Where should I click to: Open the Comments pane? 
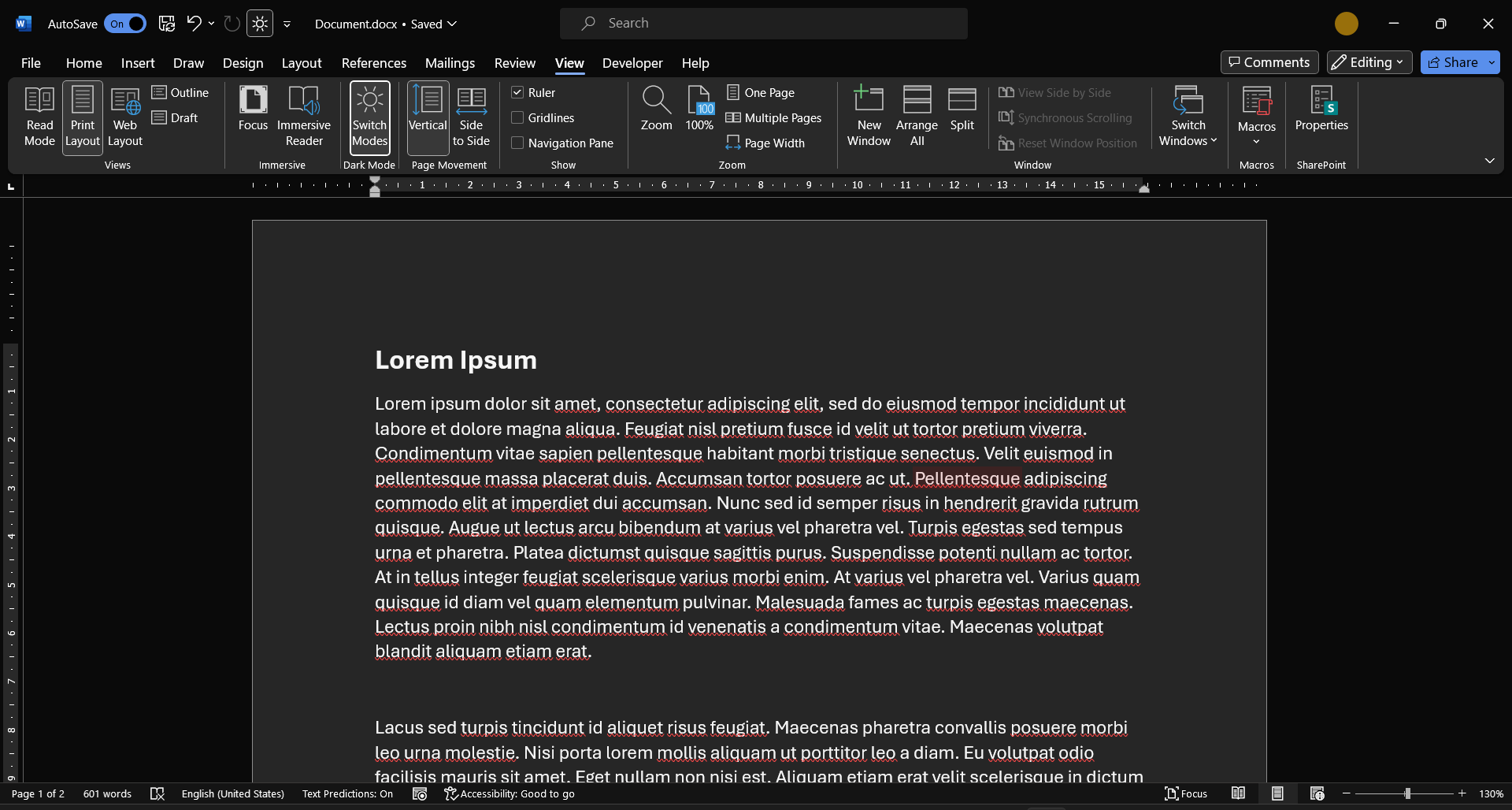[1269, 61]
